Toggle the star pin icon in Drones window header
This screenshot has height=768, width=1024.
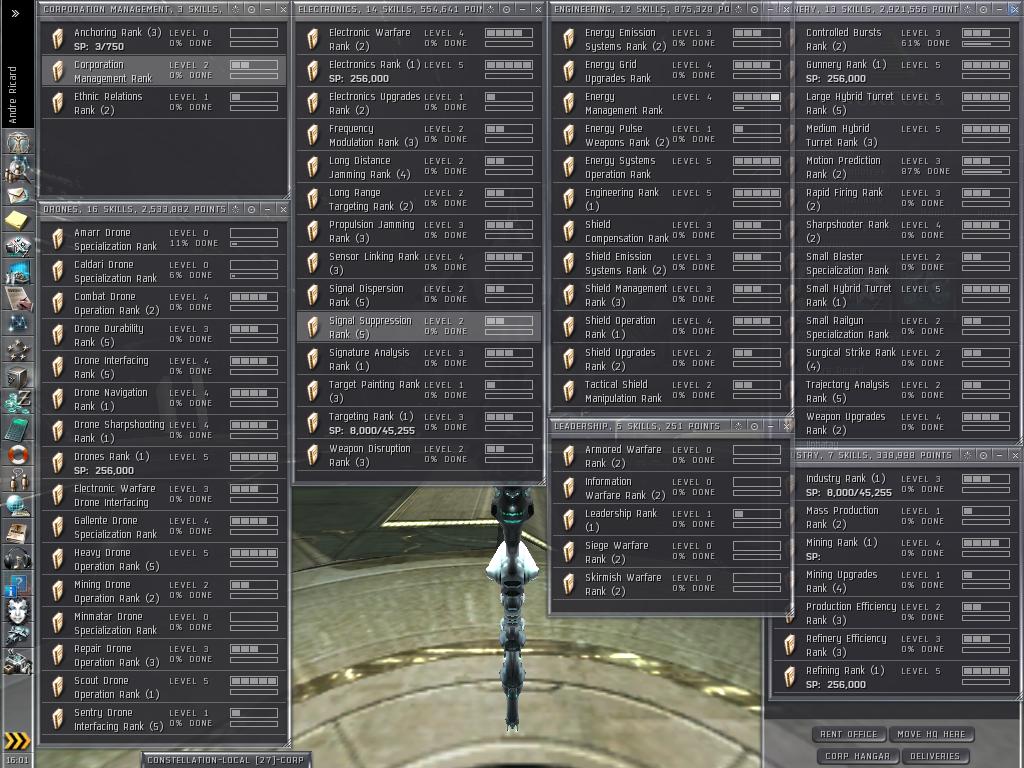click(x=235, y=209)
